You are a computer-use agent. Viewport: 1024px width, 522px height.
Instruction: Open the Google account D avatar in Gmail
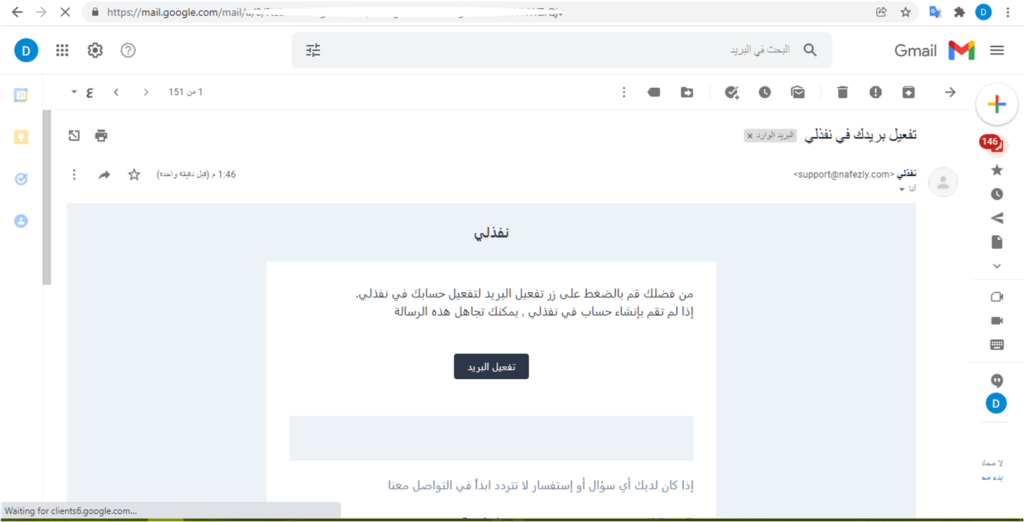pos(26,50)
